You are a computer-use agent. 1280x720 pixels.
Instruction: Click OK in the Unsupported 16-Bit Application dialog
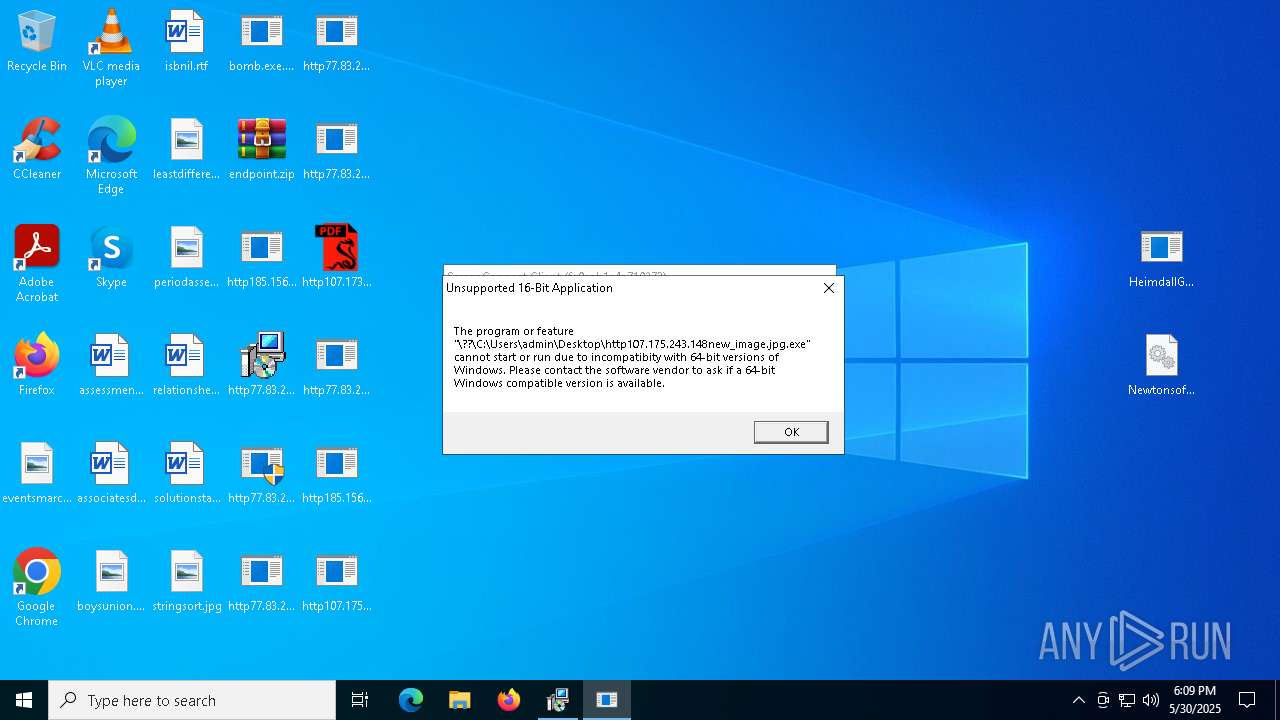[791, 432]
